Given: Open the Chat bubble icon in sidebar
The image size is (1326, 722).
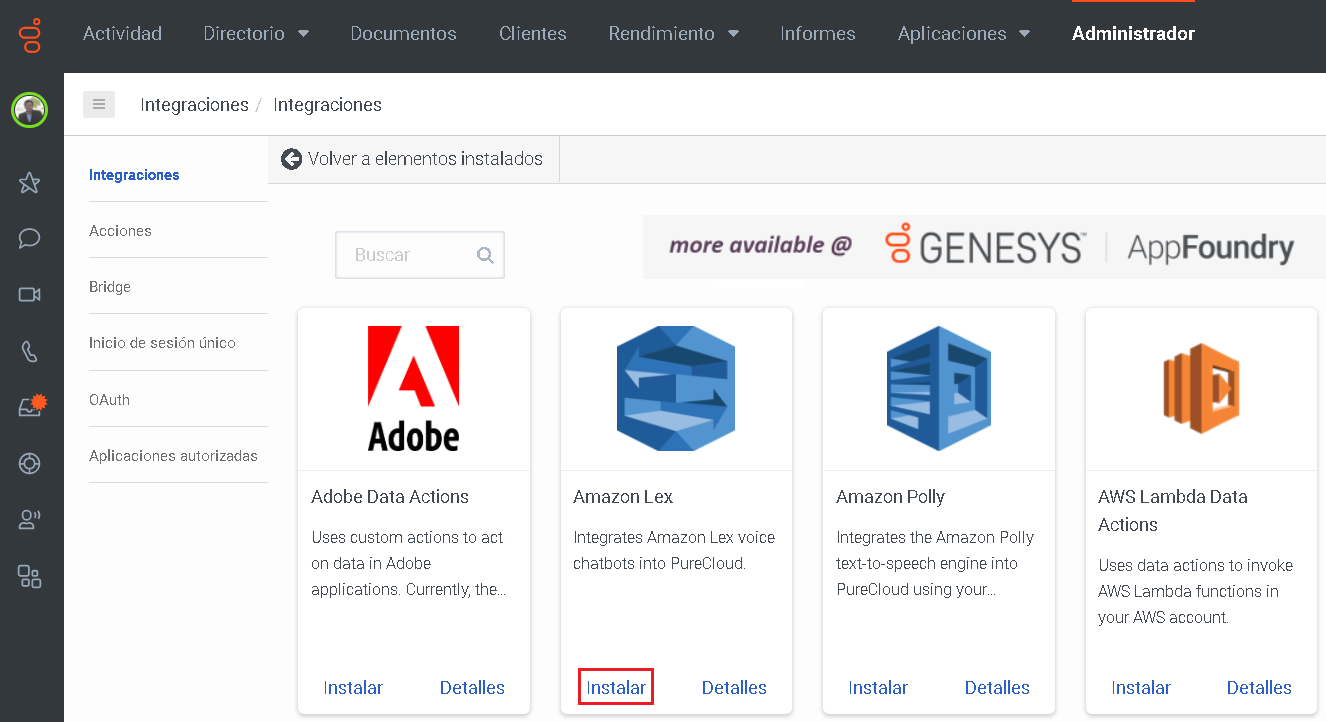Looking at the screenshot, I should [x=30, y=238].
